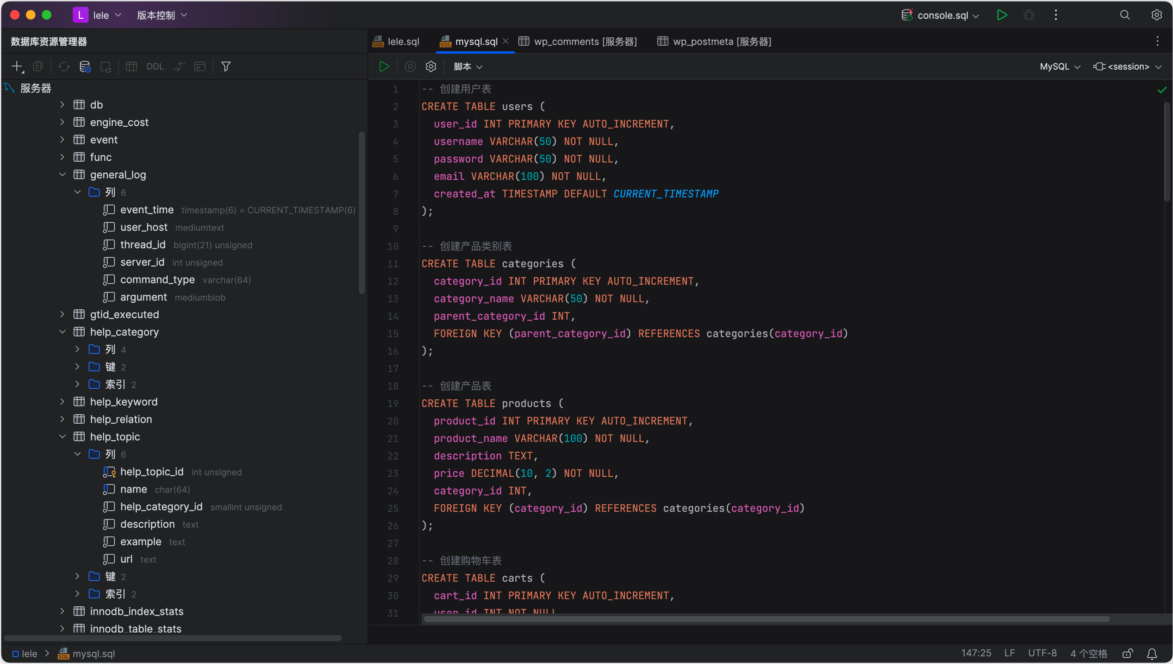This screenshot has width=1173, height=664.
Task: Click the duplicate data source icon
Action: (x=37, y=67)
